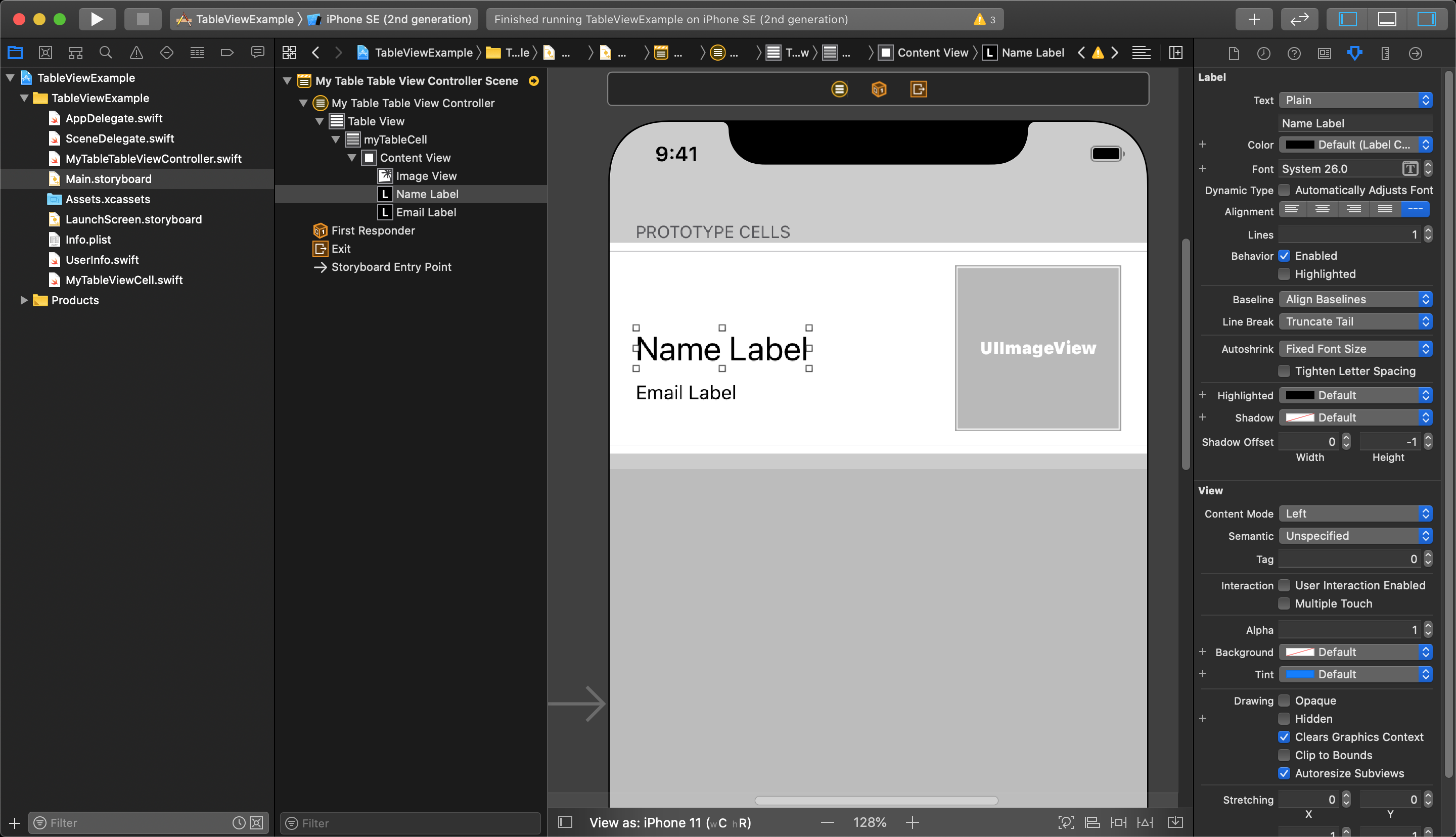Show the Project navigator folder icon
This screenshot has height=837, width=1456.
pos(15,53)
